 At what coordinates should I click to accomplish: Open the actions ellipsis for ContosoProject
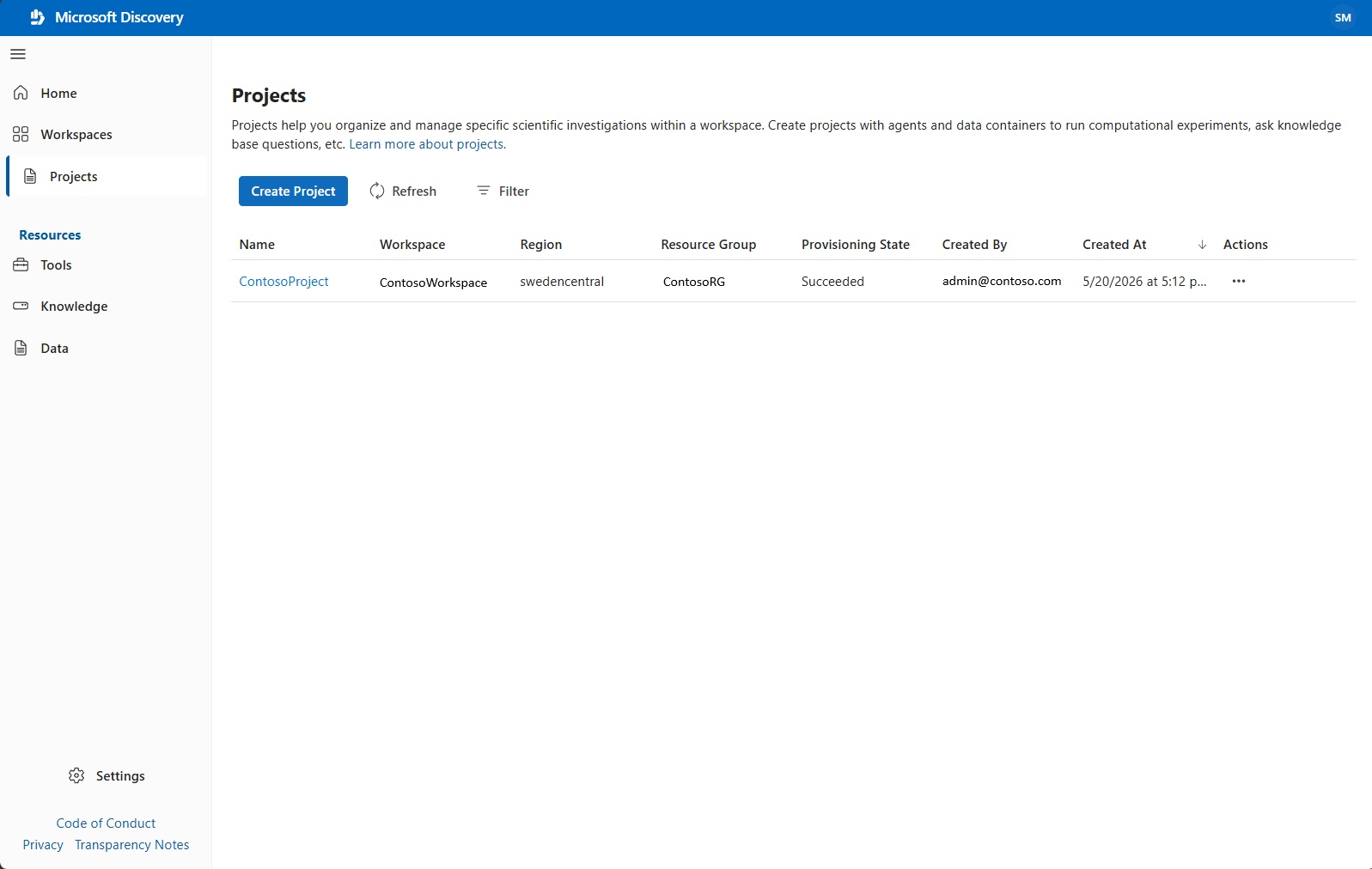(1239, 281)
